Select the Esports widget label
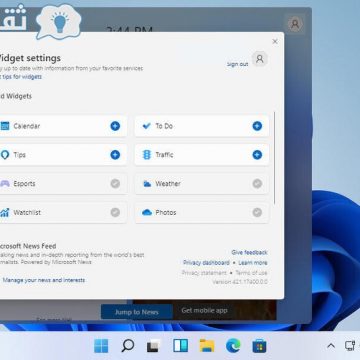Image resolution: width=360 pixels, height=360 pixels. 24,184
